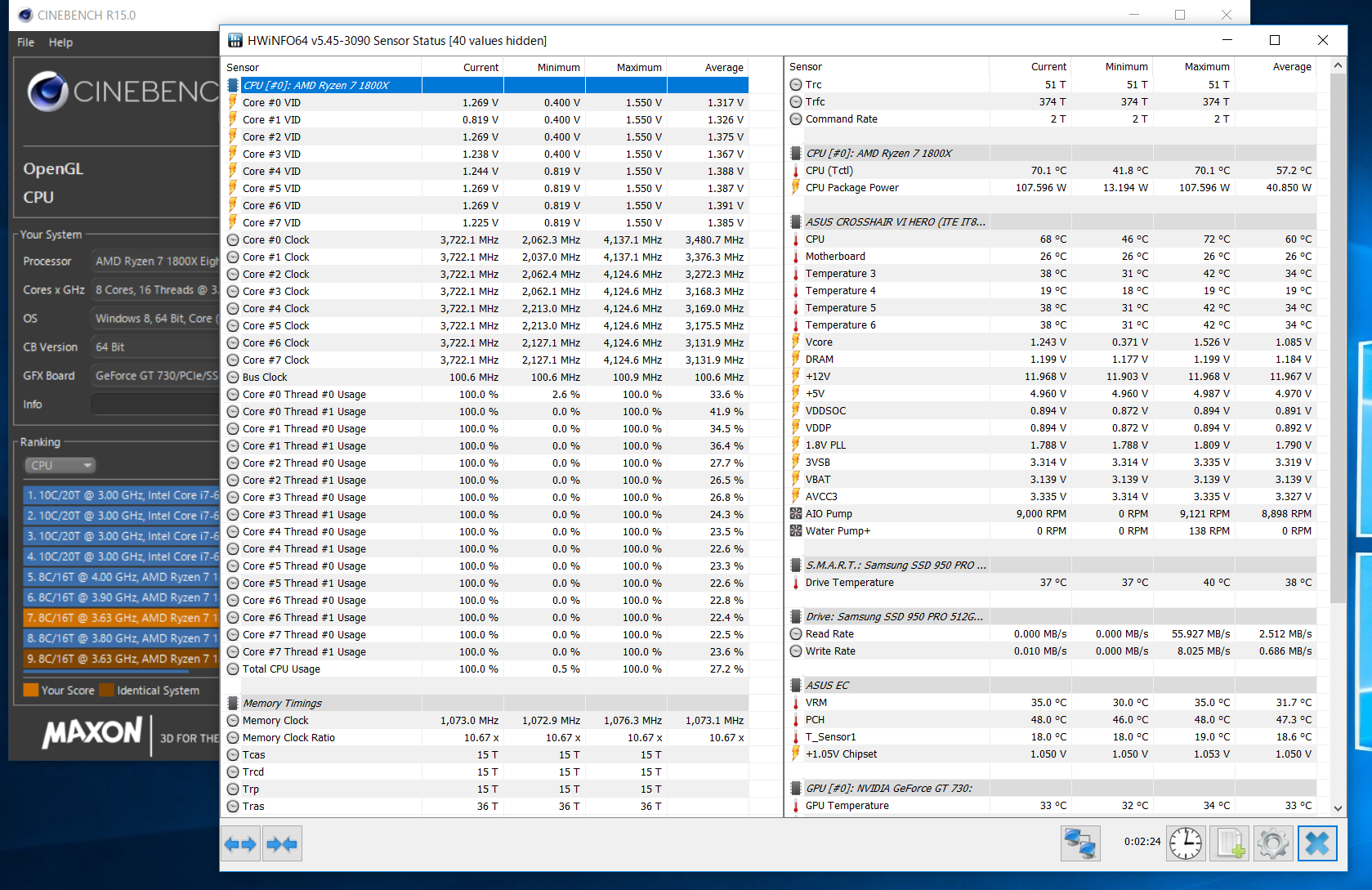Select the Write Rate sensor row
This screenshot has height=890, width=1372.
(1052, 651)
